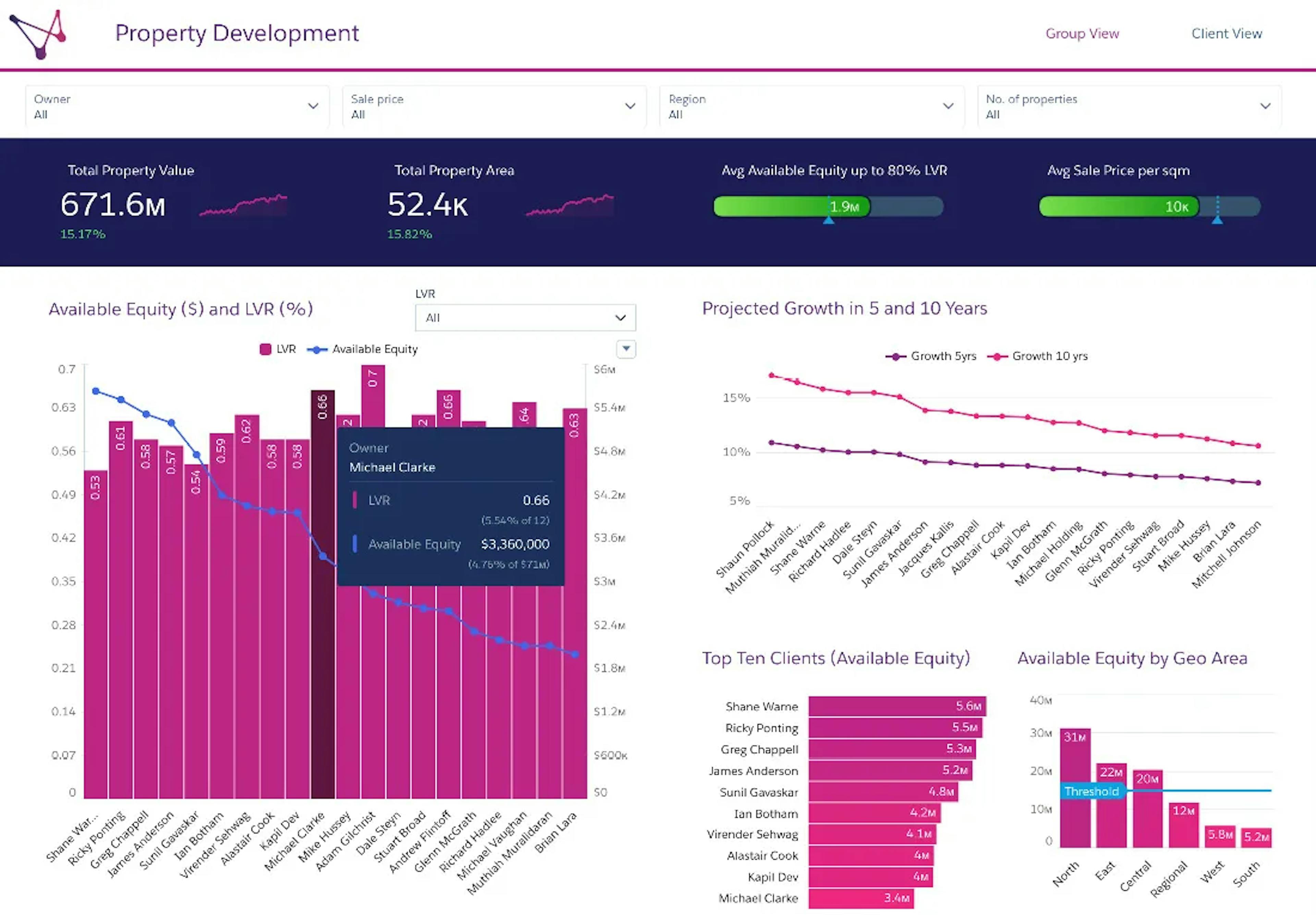
Task: Toggle LVR series in chart legend
Action: (x=278, y=349)
